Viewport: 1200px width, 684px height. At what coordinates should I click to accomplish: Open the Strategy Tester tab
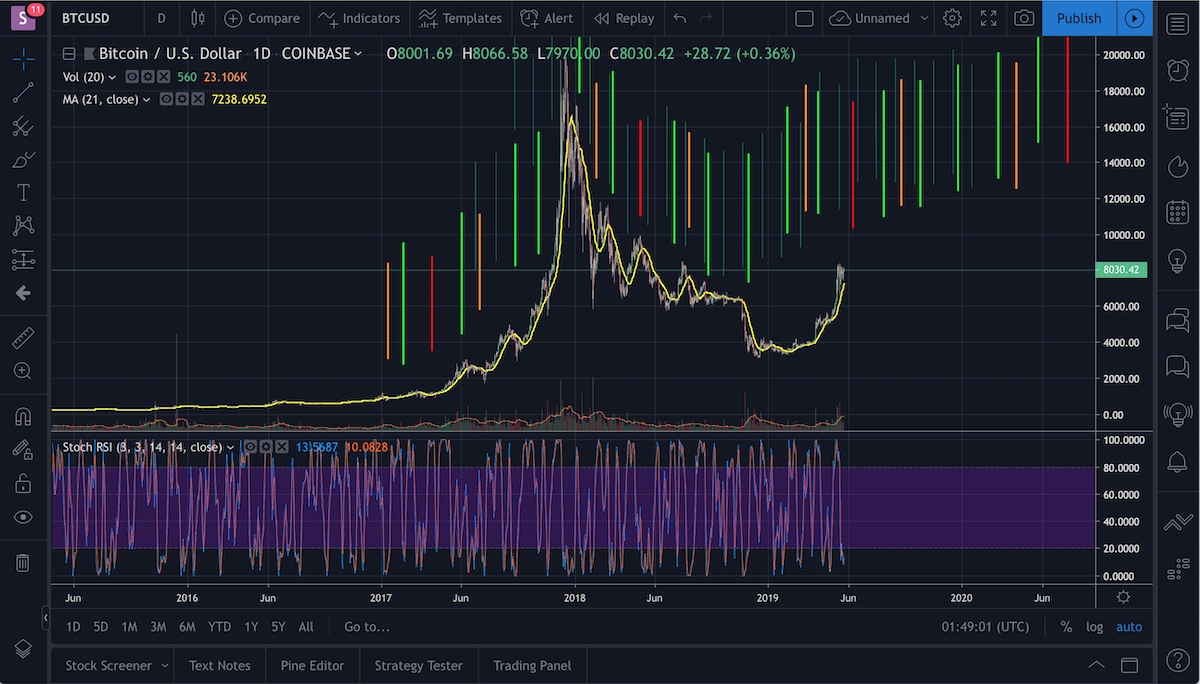418,665
